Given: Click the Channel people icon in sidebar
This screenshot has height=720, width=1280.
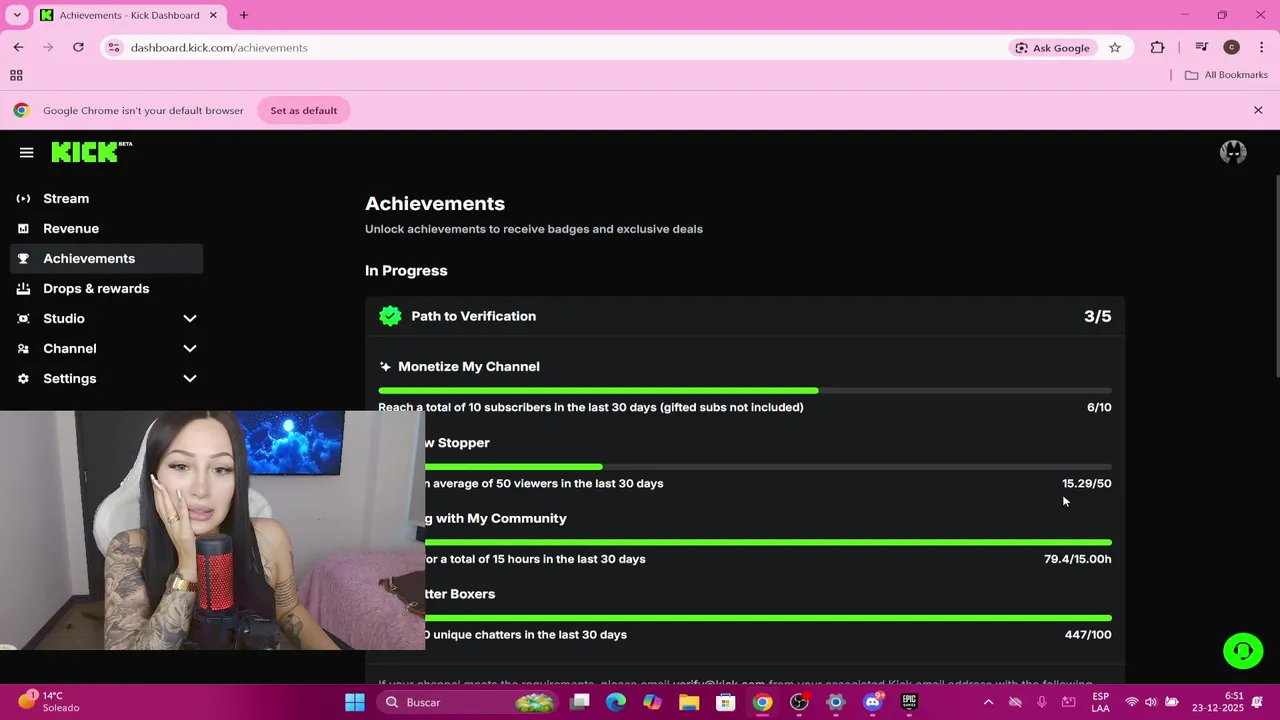Looking at the screenshot, I should (23, 348).
